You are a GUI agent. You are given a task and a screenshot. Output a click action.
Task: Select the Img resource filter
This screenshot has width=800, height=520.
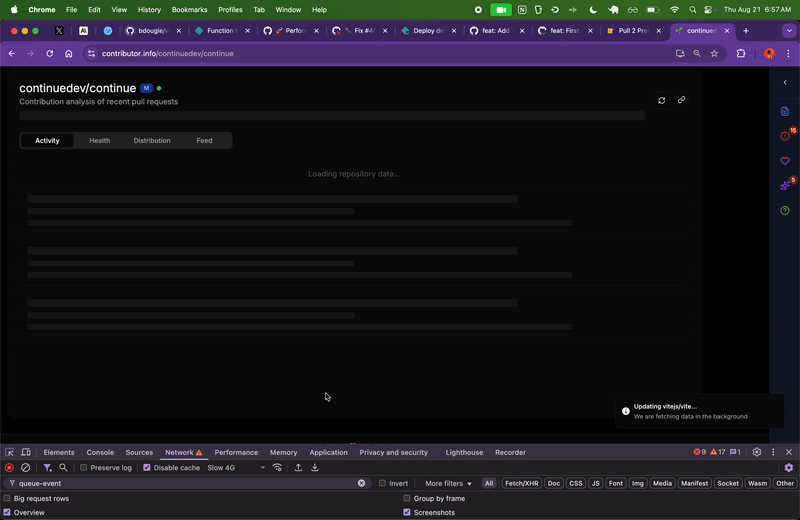coord(638,483)
